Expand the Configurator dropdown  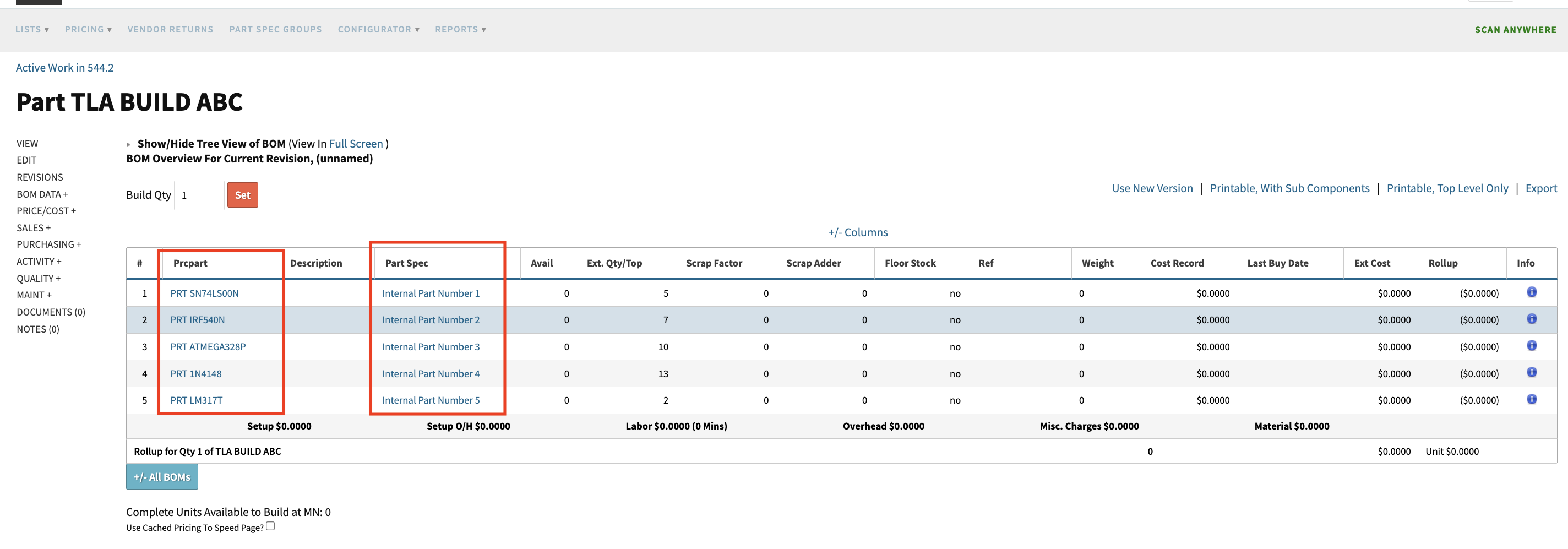[x=378, y=29]
